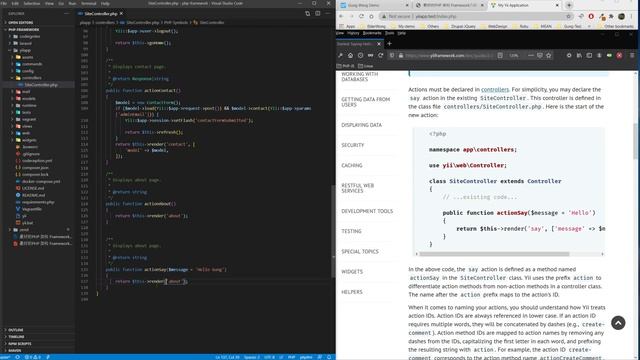Click the PHP language mode in status bar

(x=291, y=357)
